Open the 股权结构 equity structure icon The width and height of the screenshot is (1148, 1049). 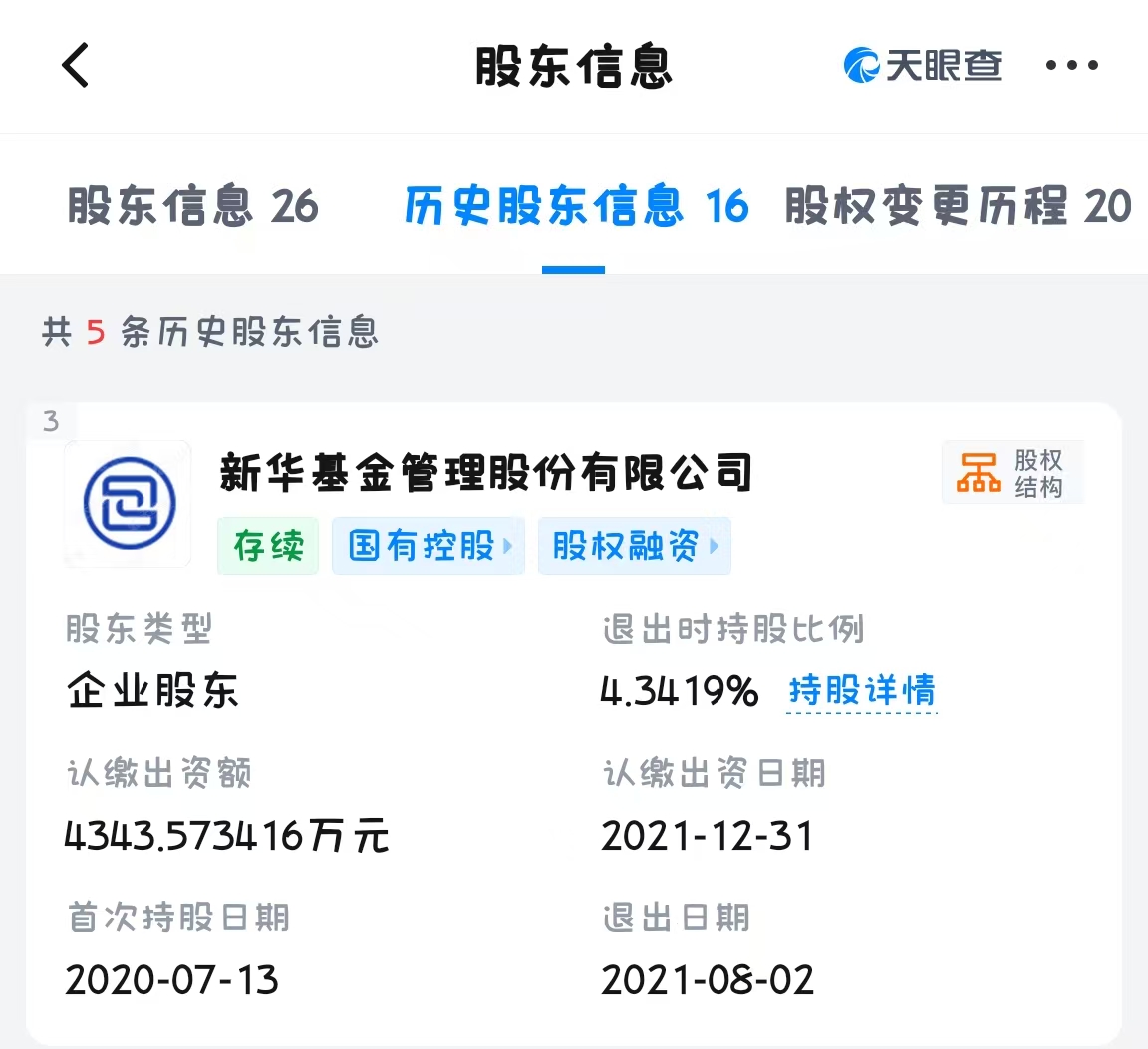click(1010, 473)
